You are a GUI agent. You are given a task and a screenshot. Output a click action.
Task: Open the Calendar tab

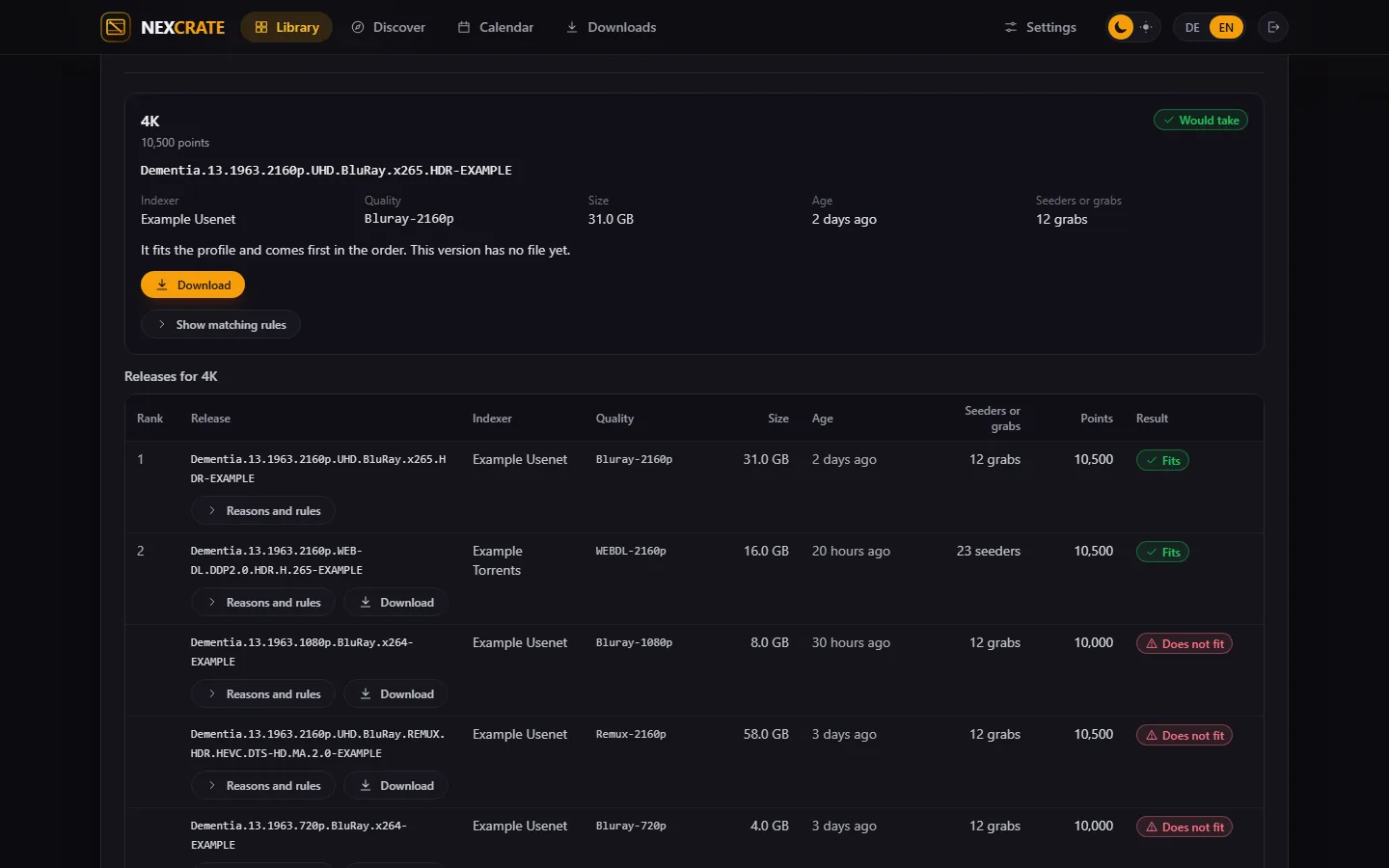(496, 27)
